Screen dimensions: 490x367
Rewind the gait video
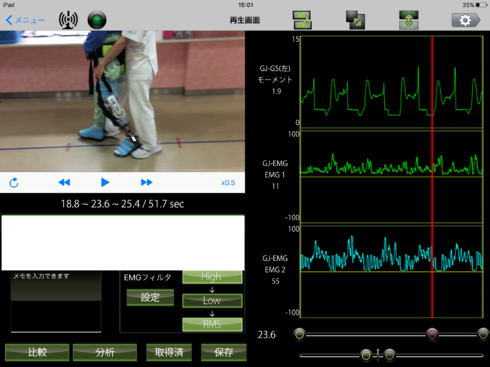click(64, 182)
